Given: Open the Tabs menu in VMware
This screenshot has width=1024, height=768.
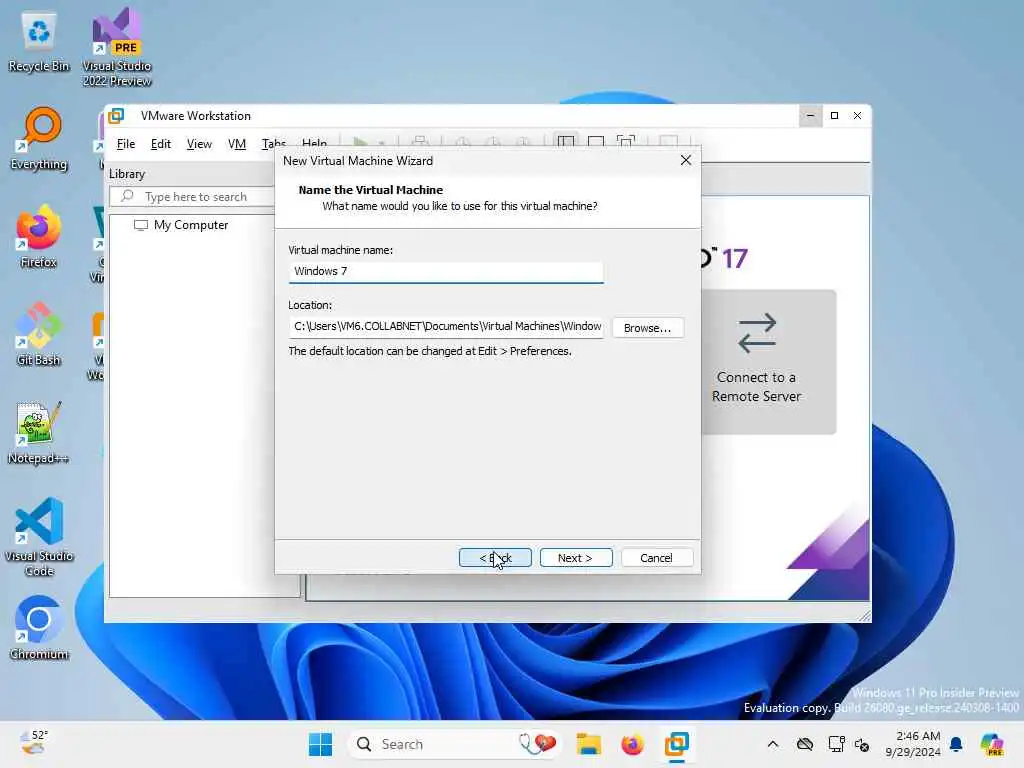Looking at the screenshot, I should pos(274,142).
